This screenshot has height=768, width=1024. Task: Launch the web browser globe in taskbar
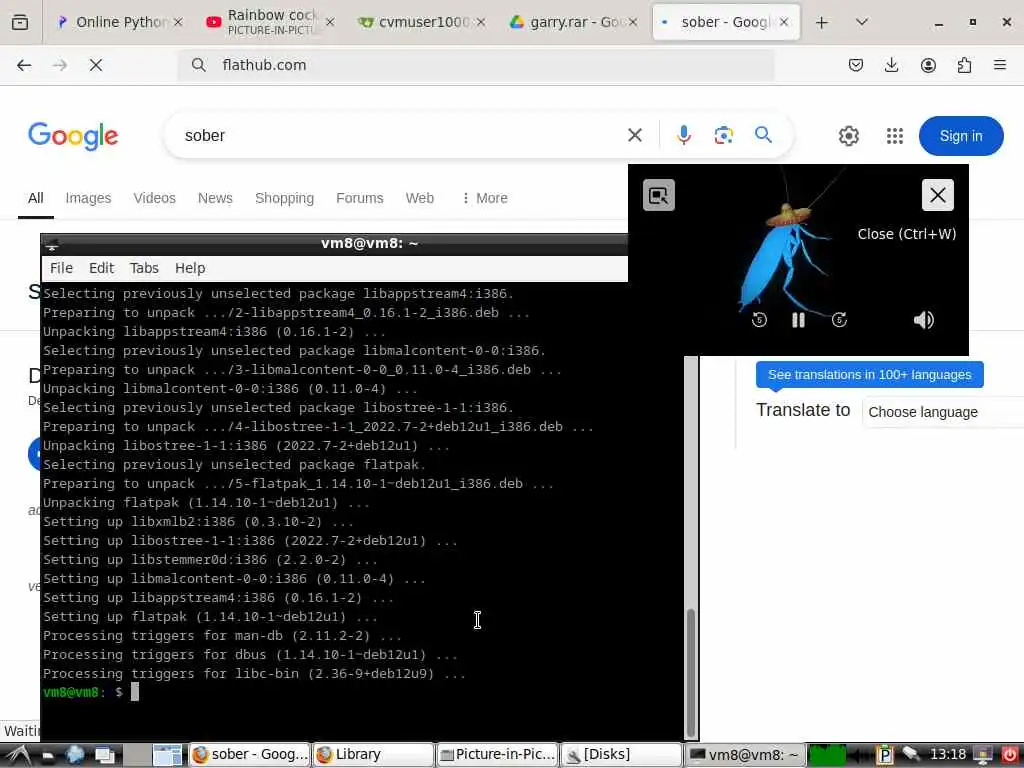click(x=75, y=755)
